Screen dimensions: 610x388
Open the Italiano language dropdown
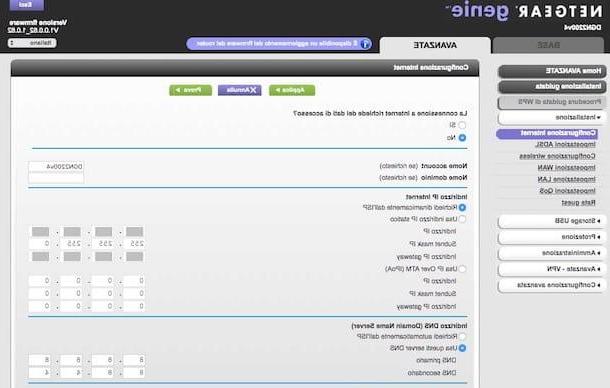[x=32, y=43]
